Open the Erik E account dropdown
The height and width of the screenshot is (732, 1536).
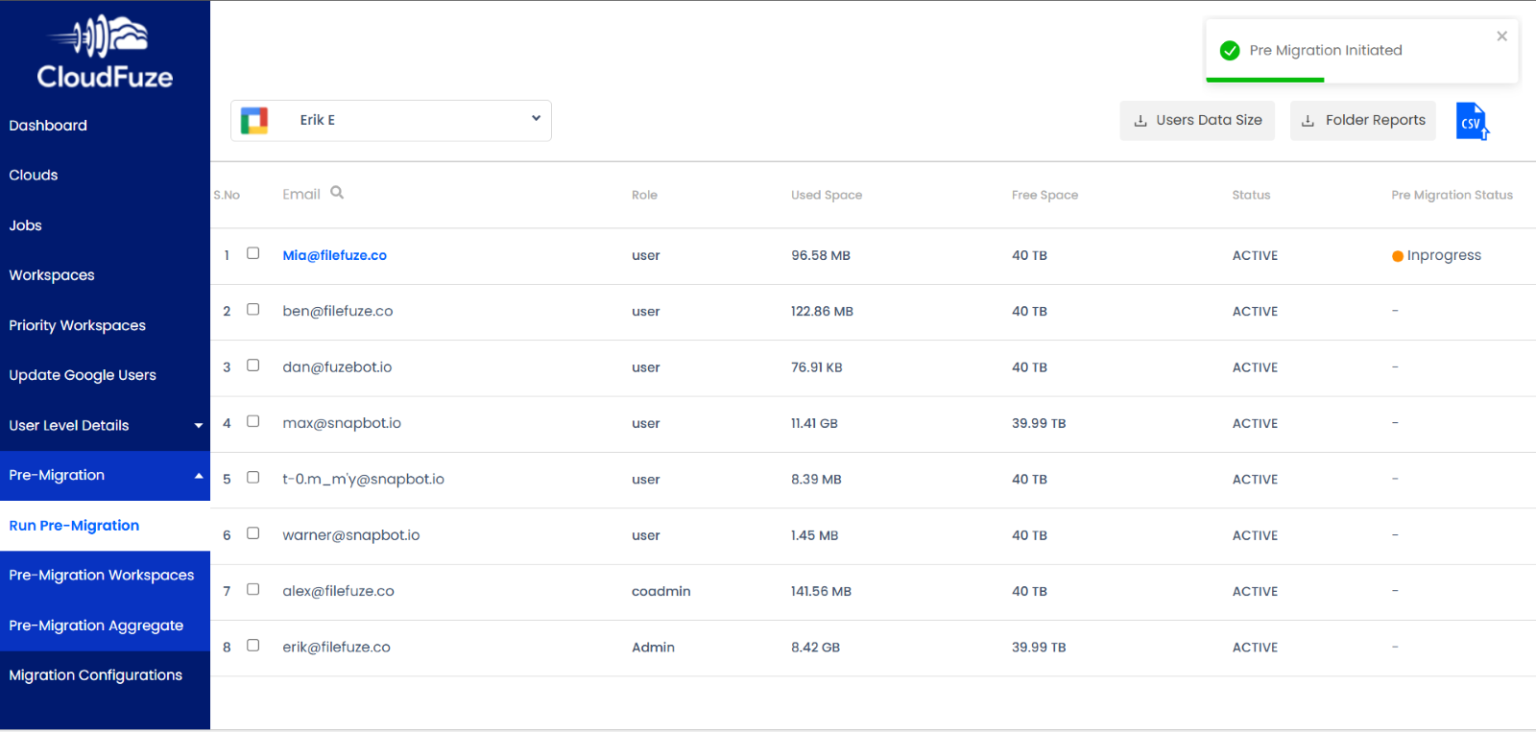pos(536,118)
